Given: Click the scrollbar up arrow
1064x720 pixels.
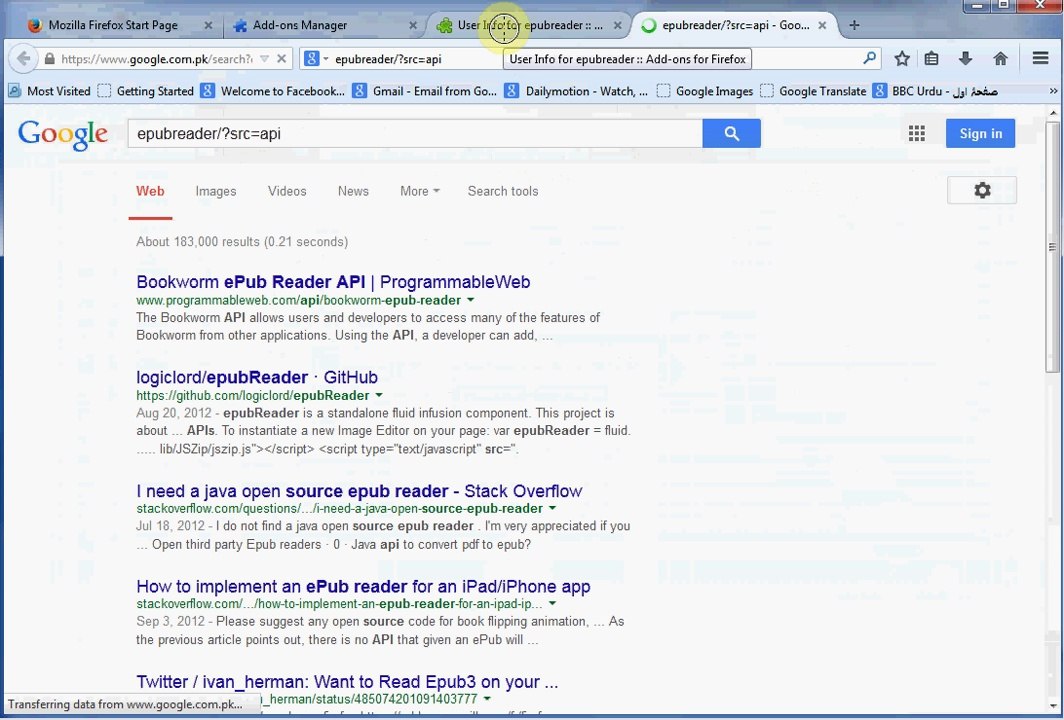Looking at the screenshot, I should (x=1052, y=113).
